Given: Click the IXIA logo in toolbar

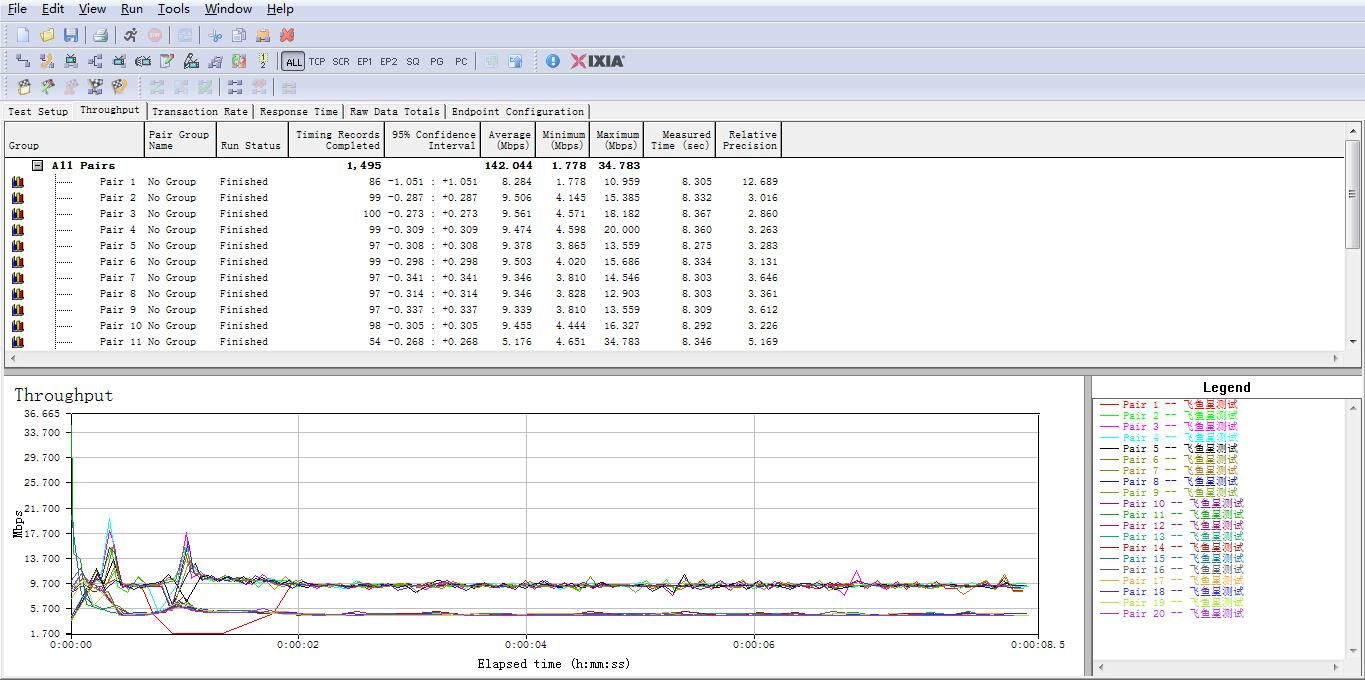Looking at the screenshot, I should pyautogui.click(x=598, y=61).
